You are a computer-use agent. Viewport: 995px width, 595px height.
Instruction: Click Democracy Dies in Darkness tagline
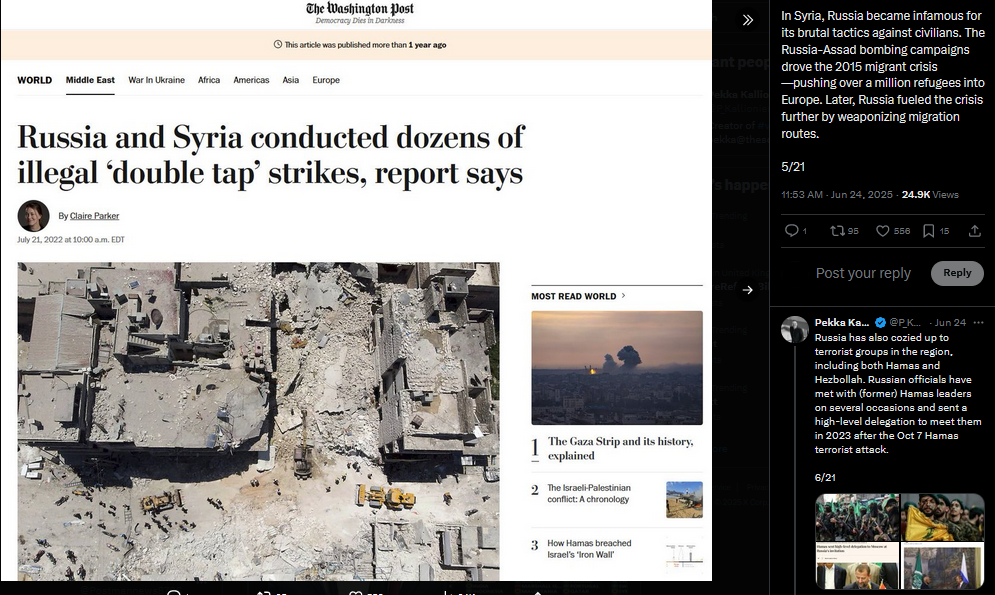[360, 21]
